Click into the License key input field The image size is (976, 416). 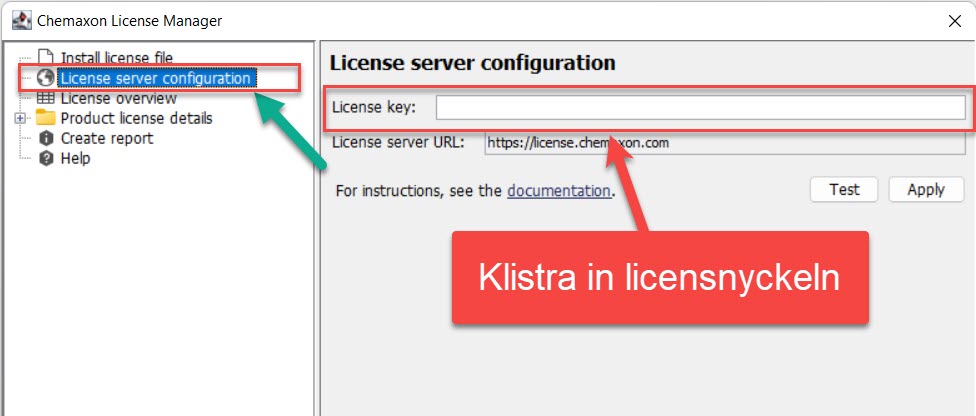click(x=700, y=108)
